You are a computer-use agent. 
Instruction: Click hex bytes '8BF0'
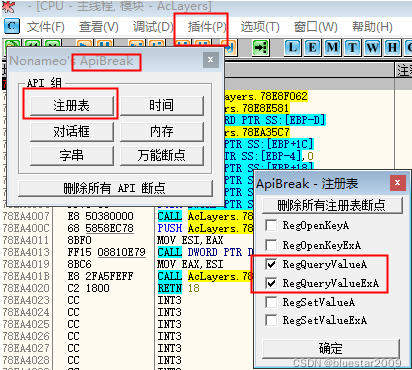click(x=79, y=240)
